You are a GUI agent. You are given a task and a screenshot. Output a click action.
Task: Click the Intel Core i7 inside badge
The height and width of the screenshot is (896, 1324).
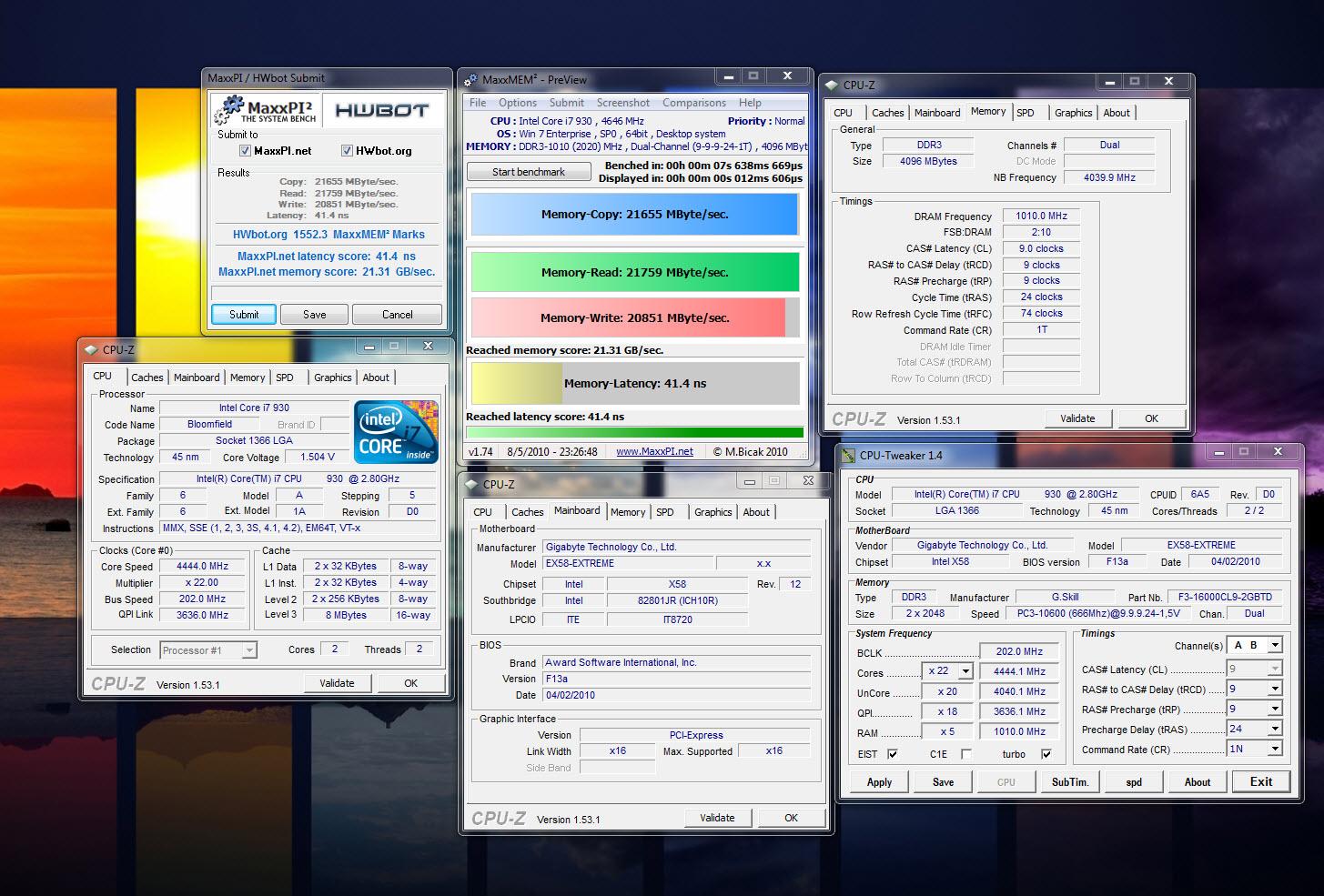[396, 431]
